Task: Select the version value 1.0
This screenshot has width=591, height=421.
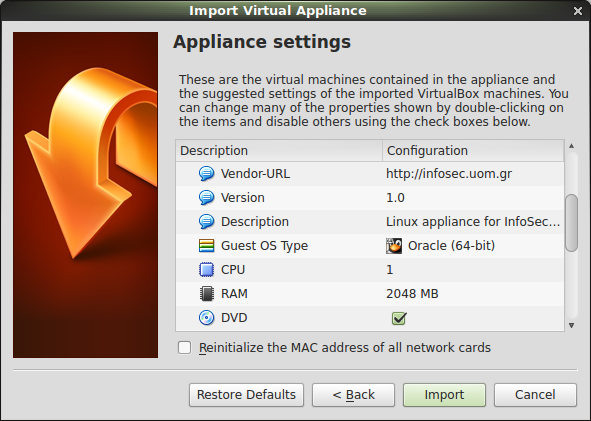Action: [x=395, y=198]
